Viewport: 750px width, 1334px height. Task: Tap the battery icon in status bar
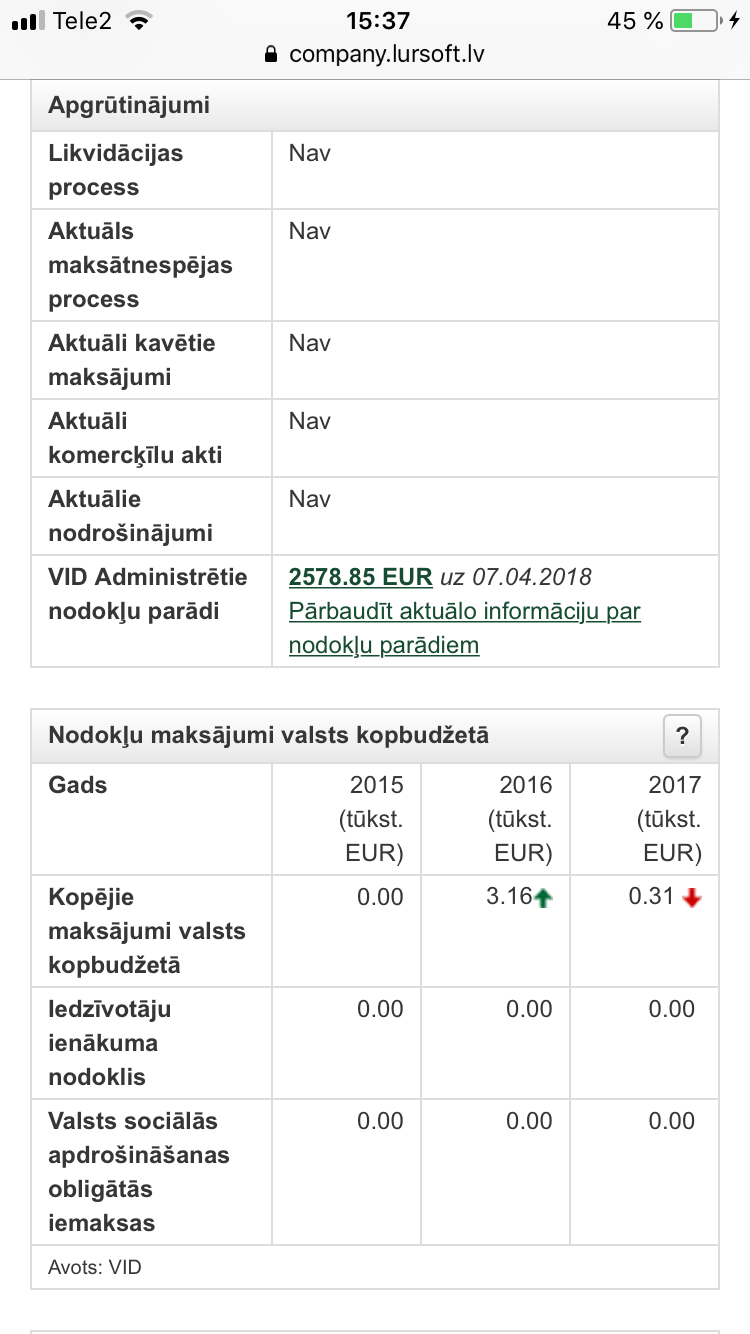point(695,20)
